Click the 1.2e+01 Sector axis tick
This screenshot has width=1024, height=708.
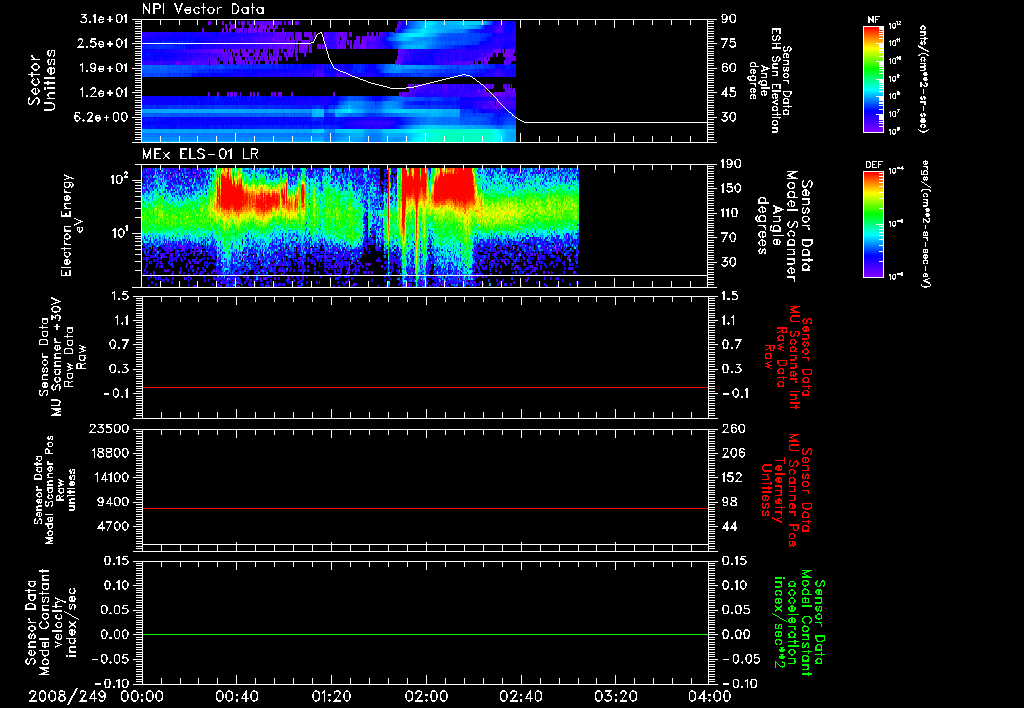tap(104, 93)
